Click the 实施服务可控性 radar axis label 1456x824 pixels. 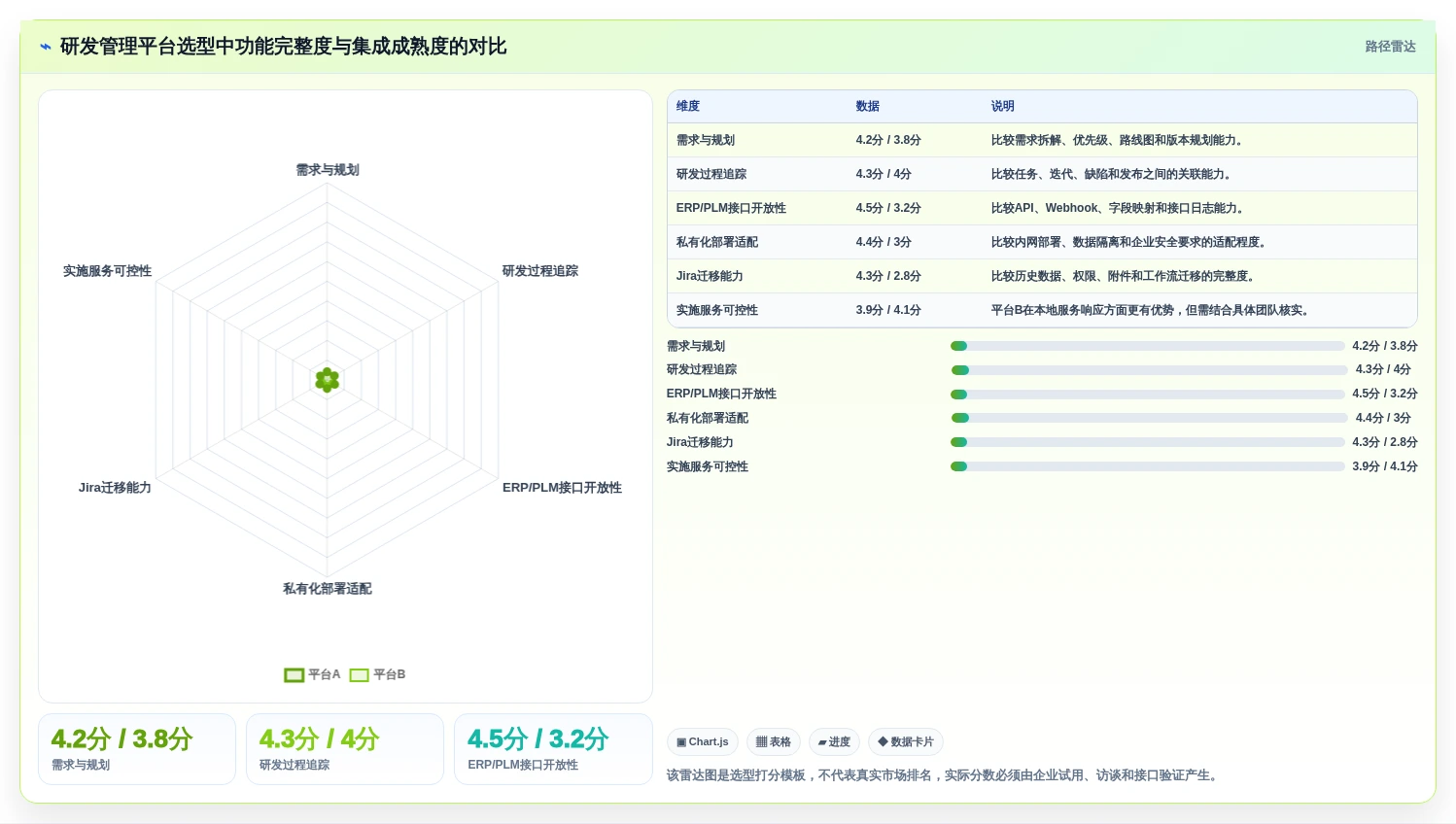pyautogui.click(x=107, y=271)
